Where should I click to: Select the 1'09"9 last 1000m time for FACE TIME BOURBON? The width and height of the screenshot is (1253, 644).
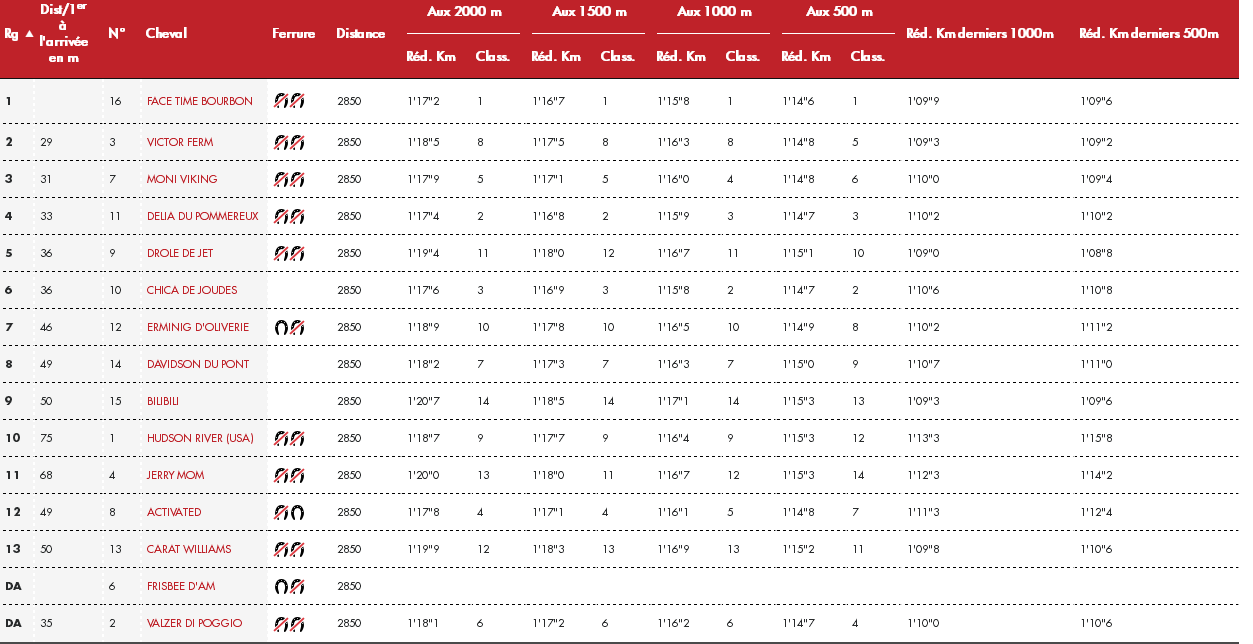click(924, 101)
